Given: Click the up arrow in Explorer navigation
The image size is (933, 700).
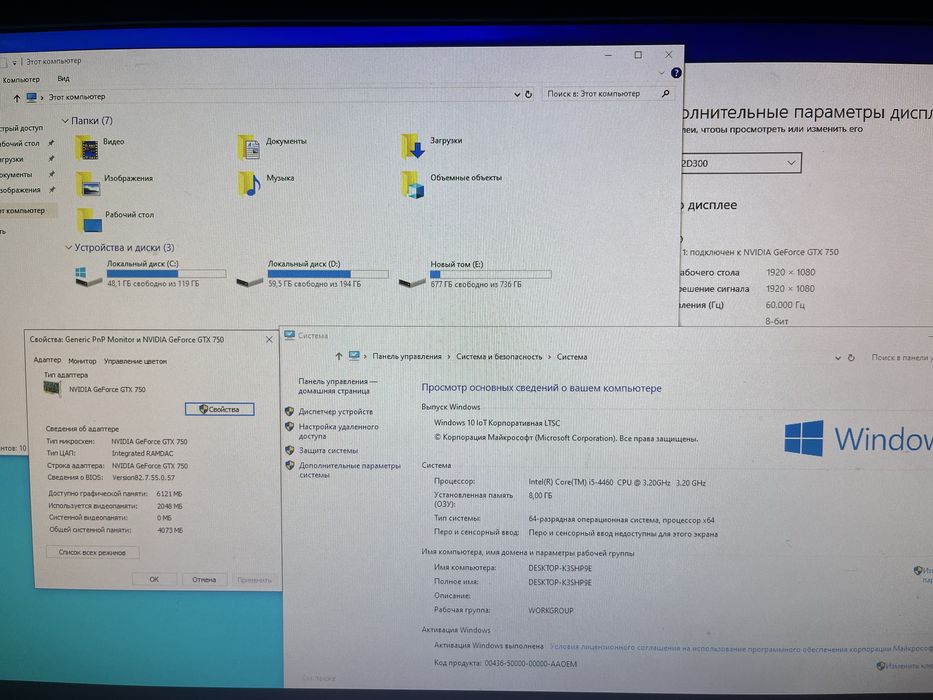Looking at the screenshot, I should pos(17,98).
